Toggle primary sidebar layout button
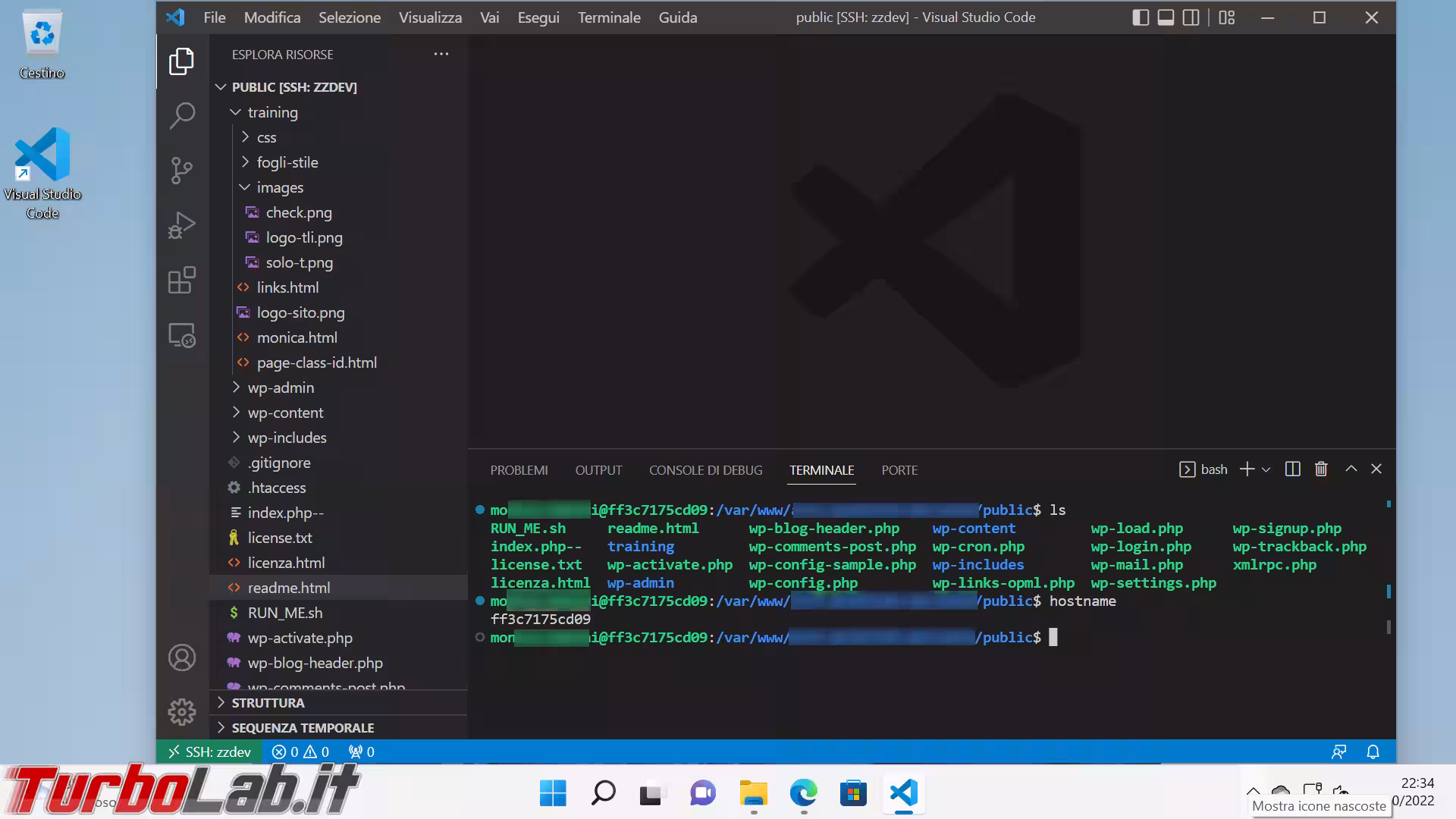 (x=1141, y=17)
